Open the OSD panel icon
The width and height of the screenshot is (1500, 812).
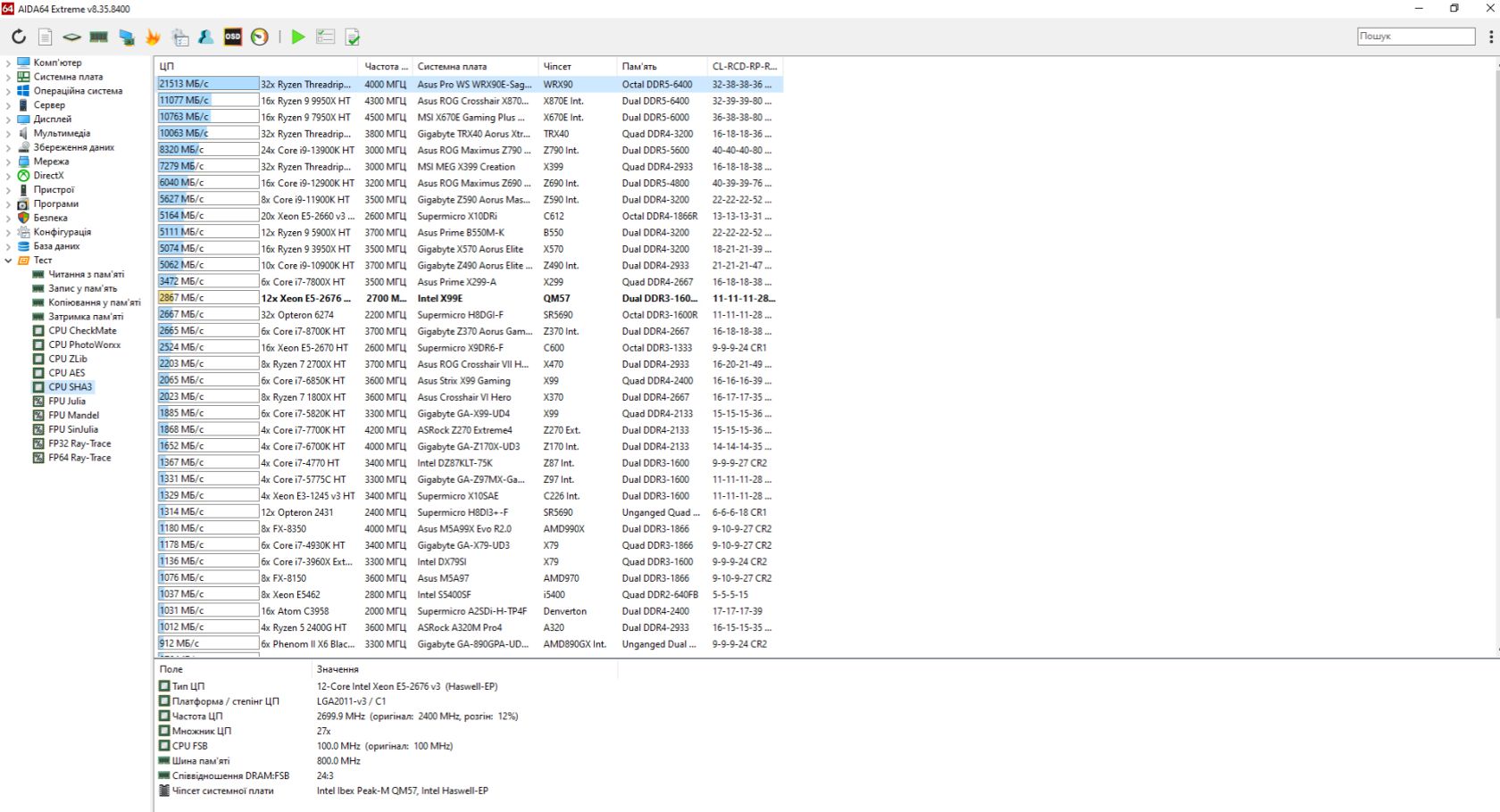pyautogui.click(x=233, y=37)
